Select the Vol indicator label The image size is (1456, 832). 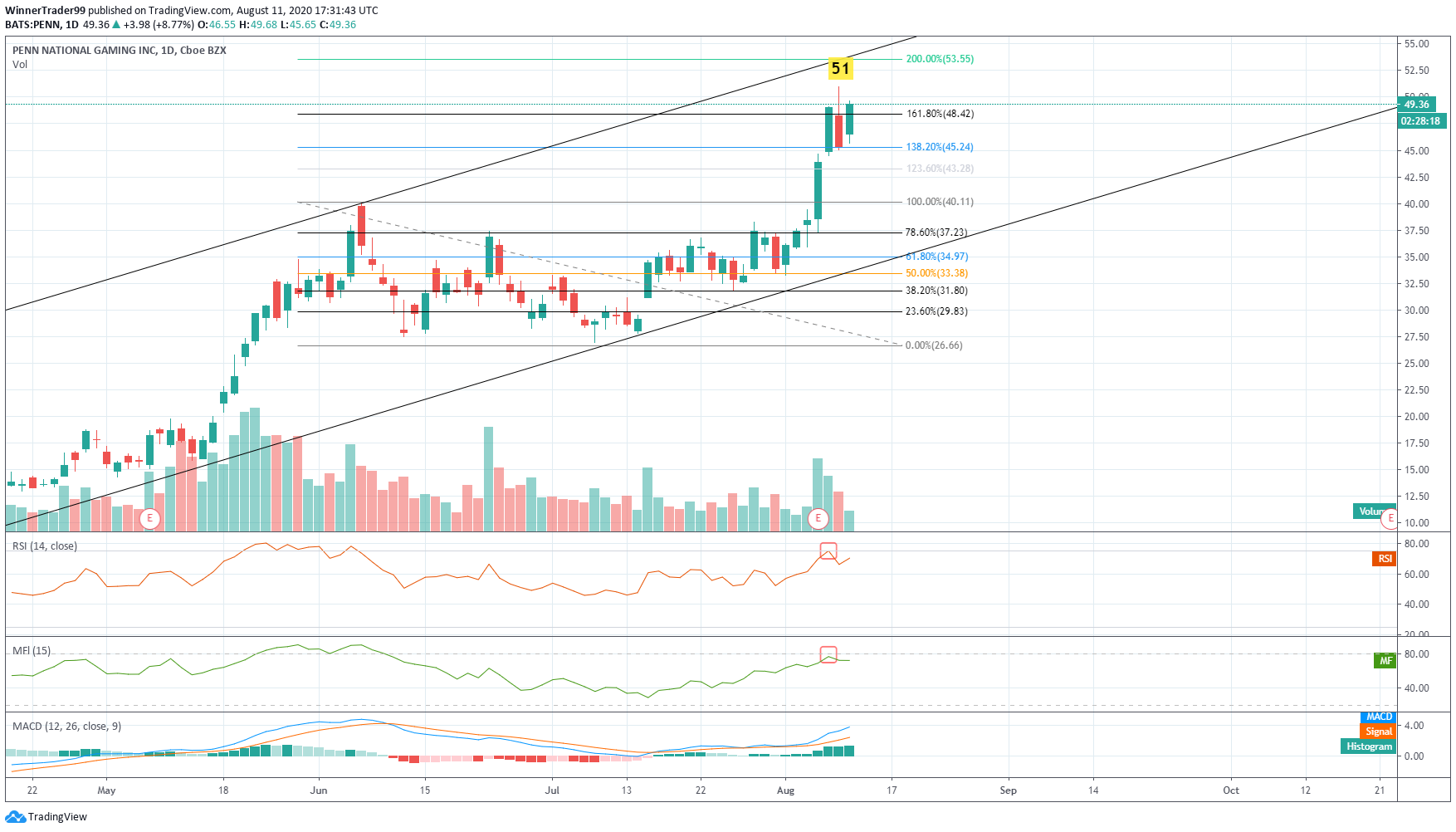tap(20, 65)
